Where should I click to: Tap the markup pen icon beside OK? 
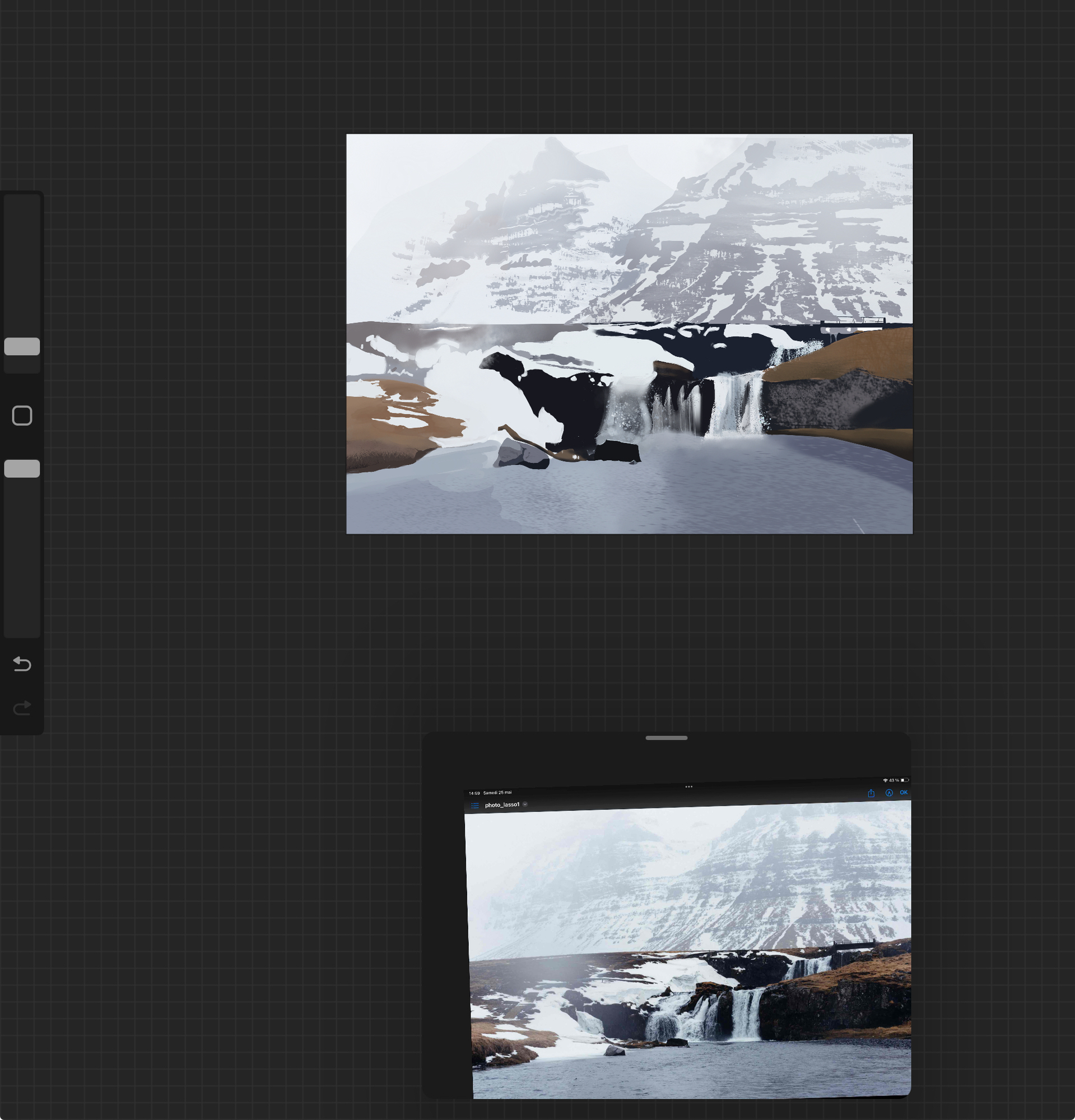[888, 792]
